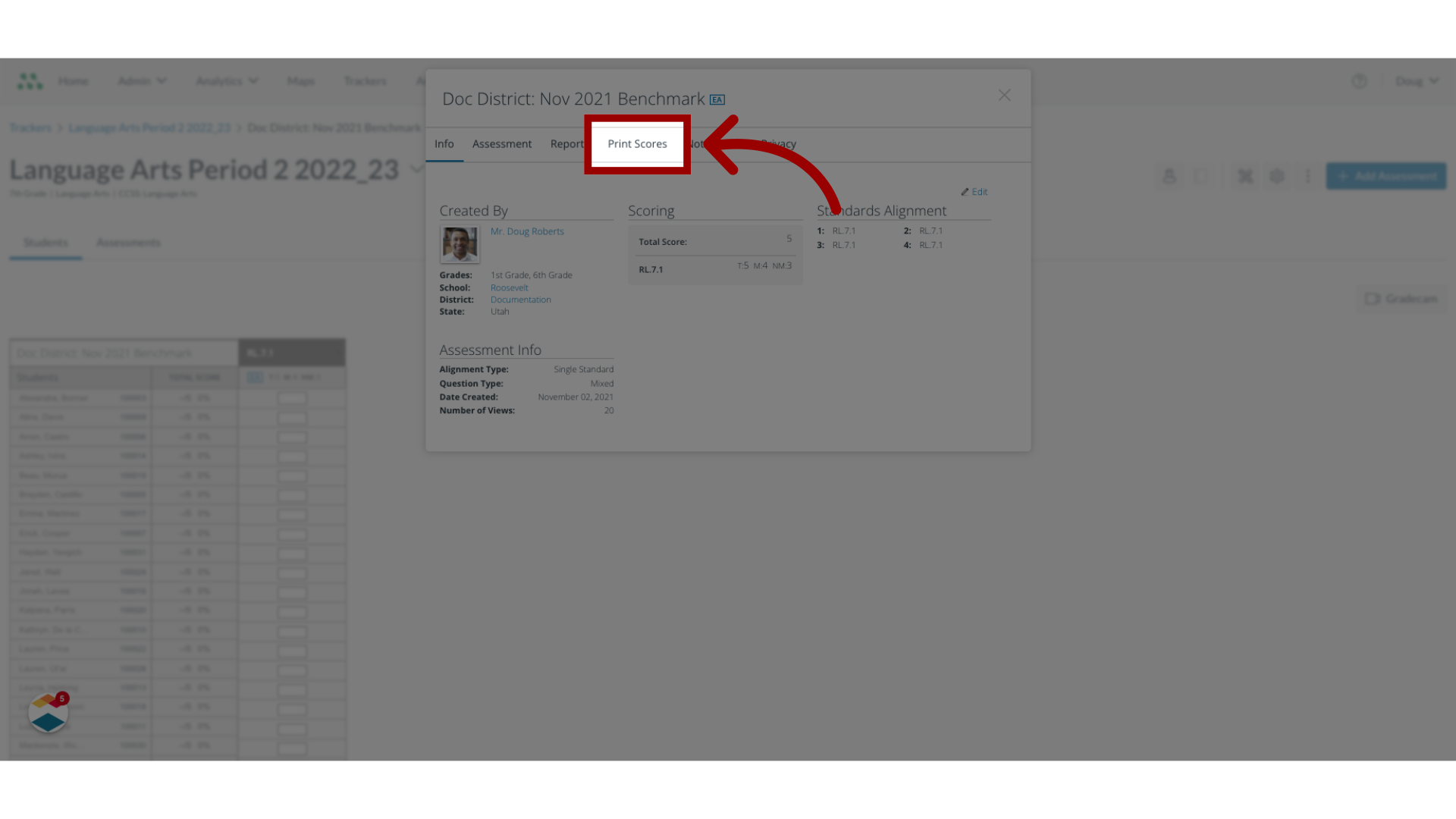Image resolution: width=1456 pixels, height=819 pixels.
Task: Close the Nov 2021 Benchmark dialog
Action: 1004,96
